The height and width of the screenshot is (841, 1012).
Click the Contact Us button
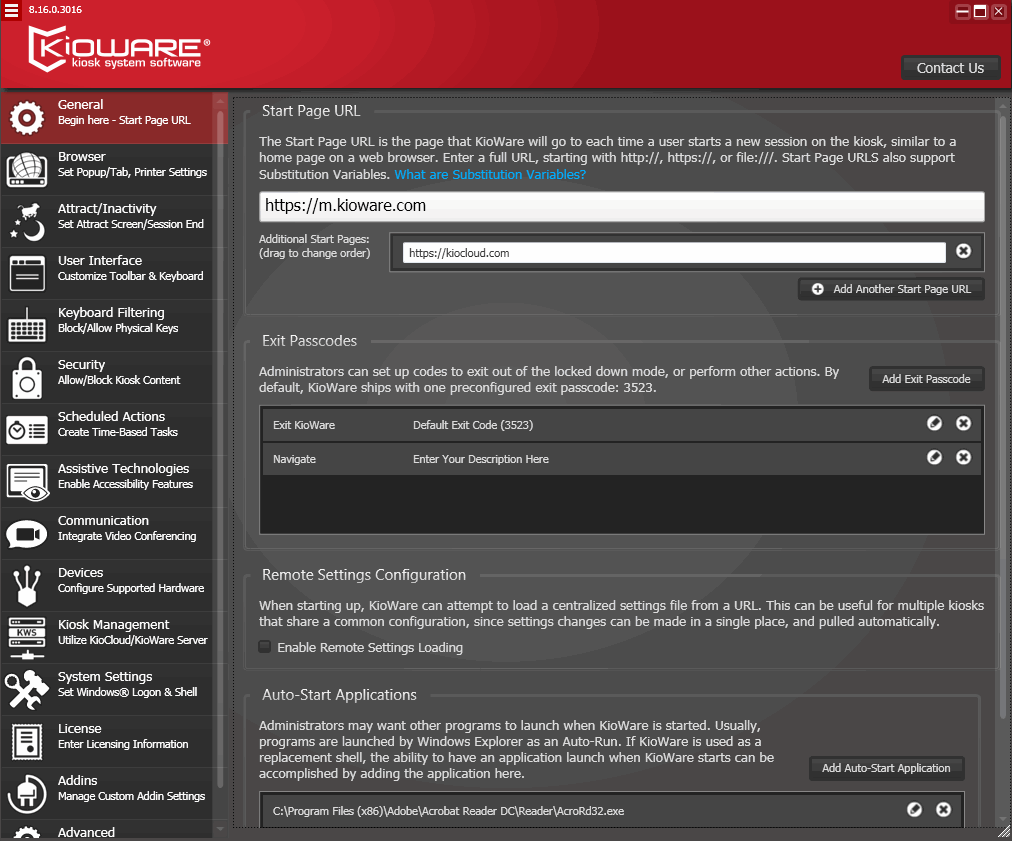click(x=950, y=68)
